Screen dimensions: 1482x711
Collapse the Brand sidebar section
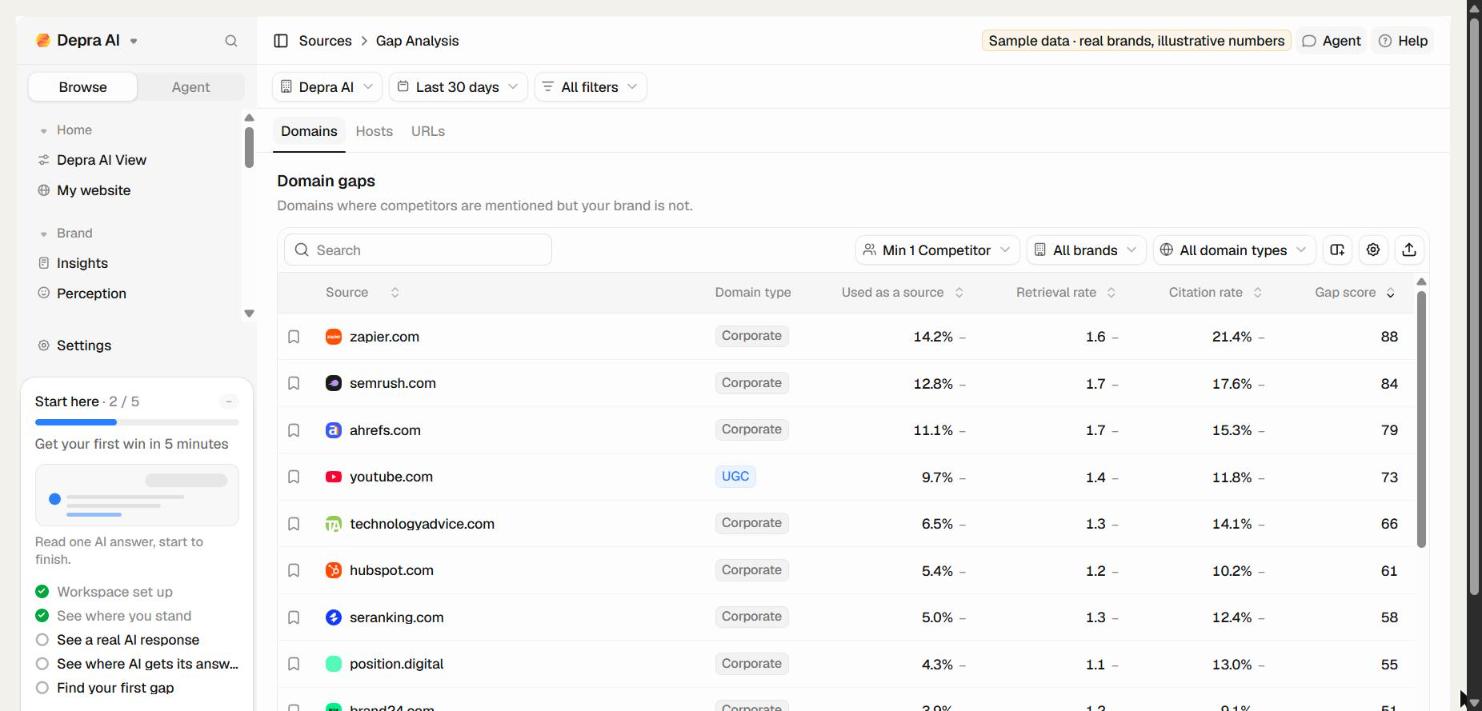[x=66, y=233]
